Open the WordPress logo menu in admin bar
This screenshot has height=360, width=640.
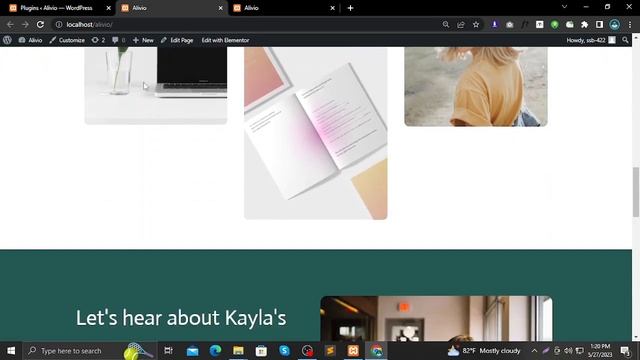tap(7, 40)
